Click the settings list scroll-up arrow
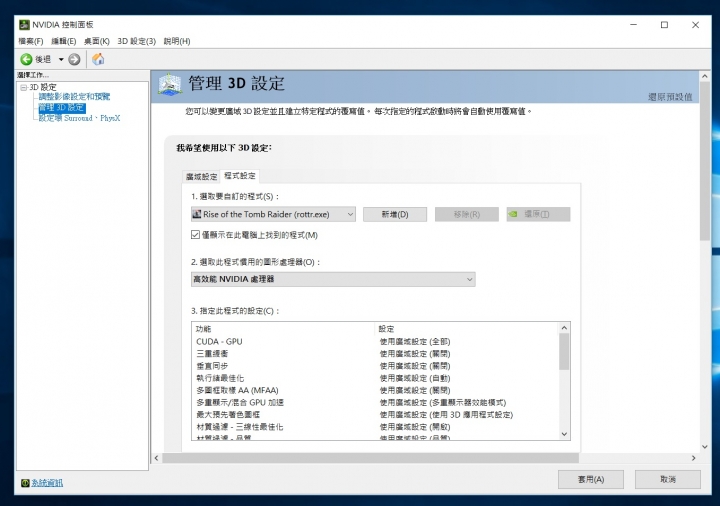The image size is (720, 506). pyautogui.click(x=564, y=328)
